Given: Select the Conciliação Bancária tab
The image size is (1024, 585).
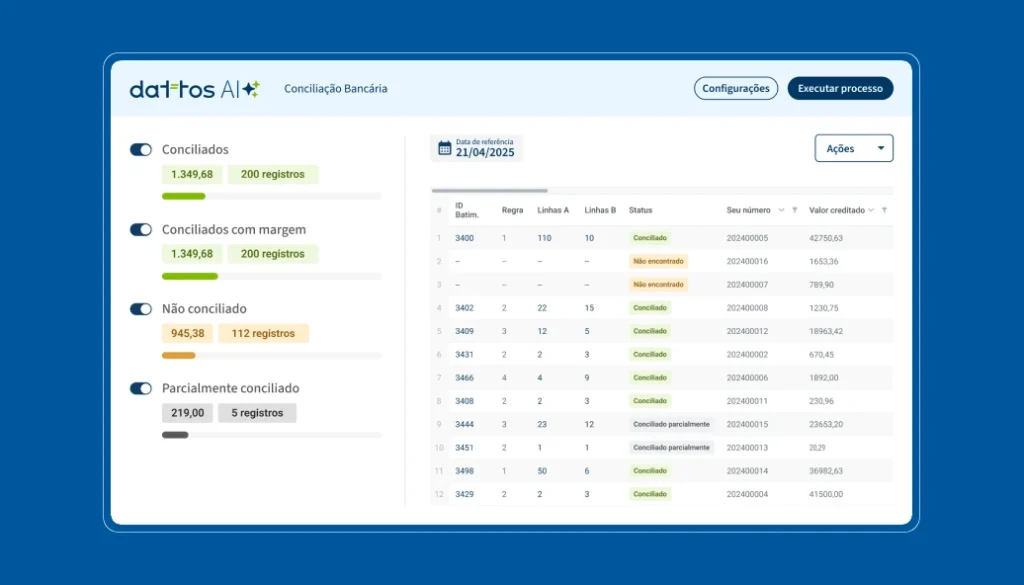Looking at the screenshot, I should (x=335, y=89).
